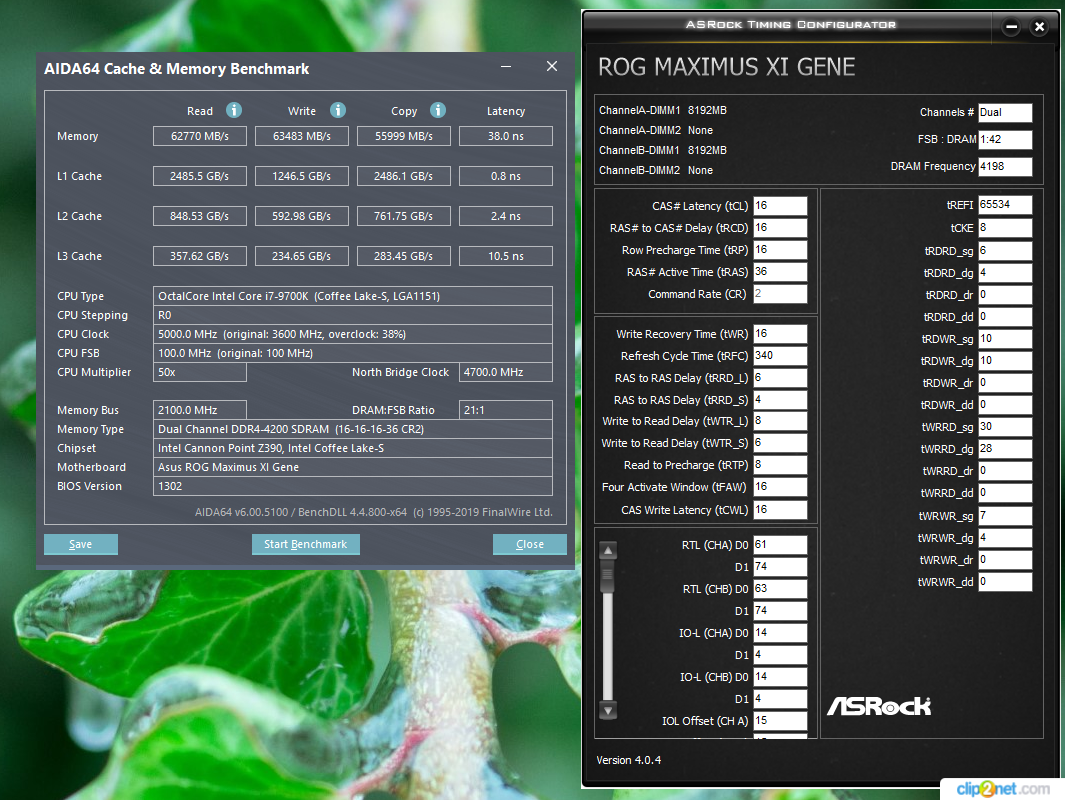The height and width of the screenshot is (800, 1065).
Task: Click the clip2net.com badge
Action: [1003, 788]
